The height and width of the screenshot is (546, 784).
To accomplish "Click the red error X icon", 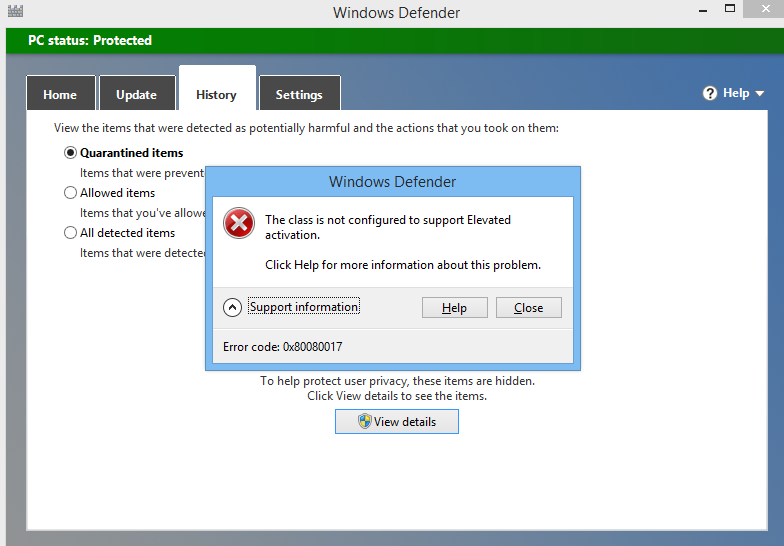I will pyautogui.click(x=238, y=223).
